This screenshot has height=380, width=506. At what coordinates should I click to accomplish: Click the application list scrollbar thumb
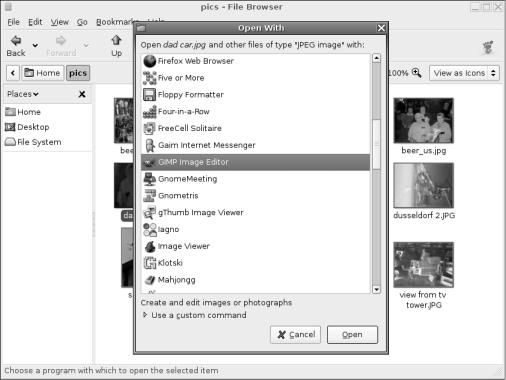point(376,144)
